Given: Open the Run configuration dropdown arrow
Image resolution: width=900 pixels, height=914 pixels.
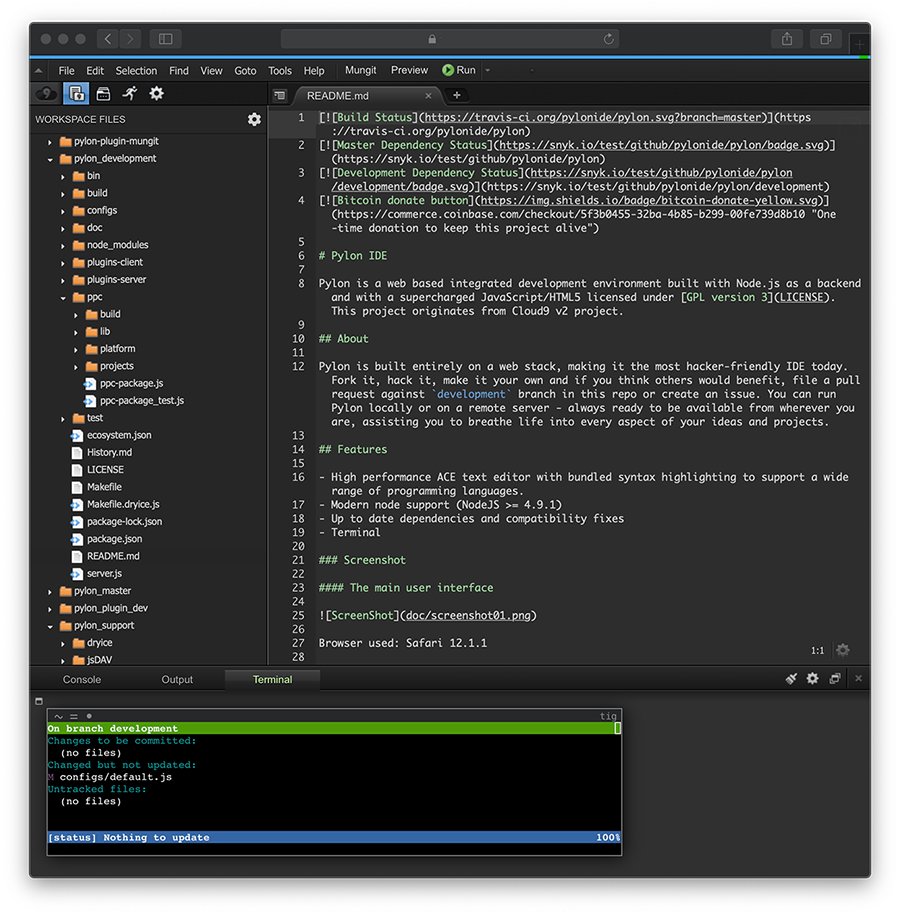Looking at the screenshot, I should click(488, 71).
